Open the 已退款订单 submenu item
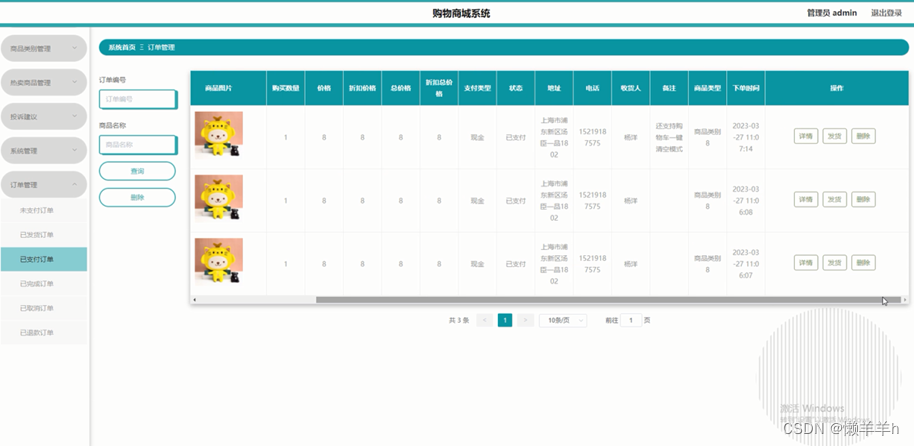 [44, 333]
